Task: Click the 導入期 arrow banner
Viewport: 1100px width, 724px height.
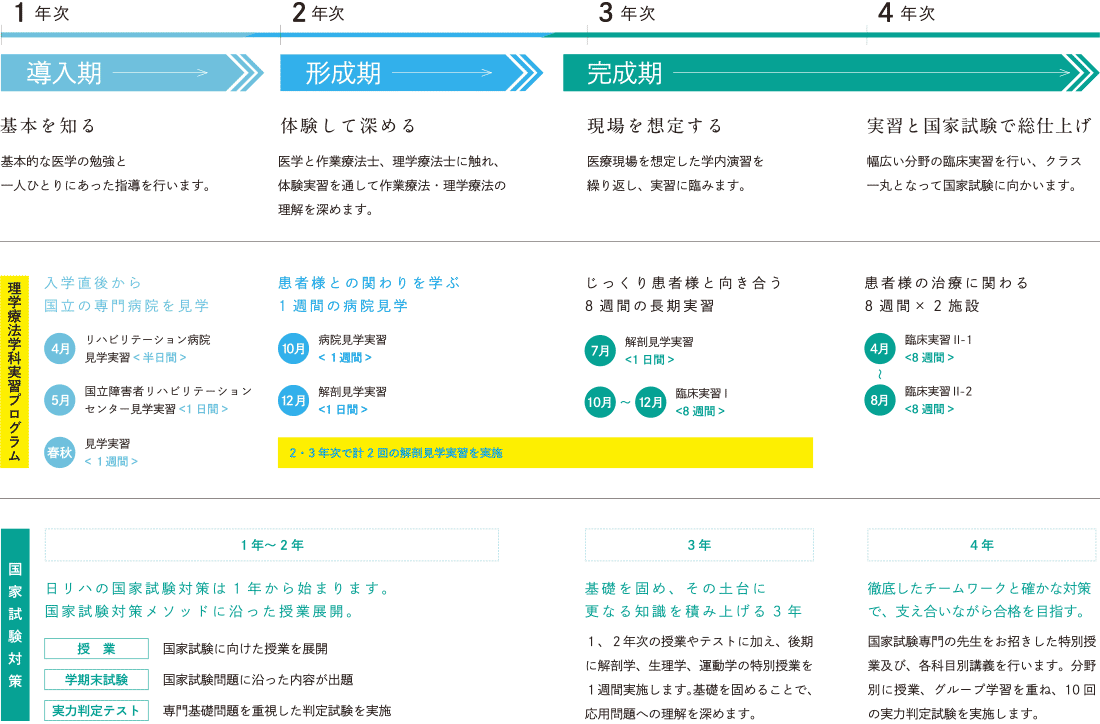Action: pyautogui.click(x=130, y=73)
